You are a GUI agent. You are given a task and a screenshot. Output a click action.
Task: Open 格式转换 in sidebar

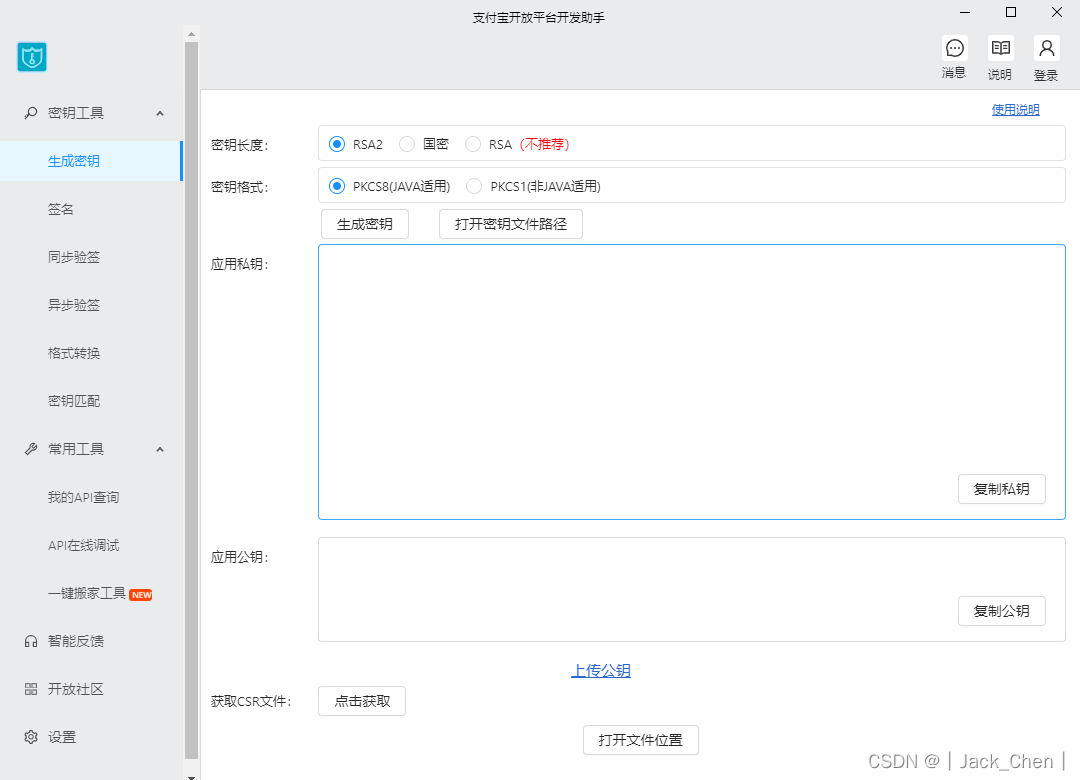pos(91,353)
